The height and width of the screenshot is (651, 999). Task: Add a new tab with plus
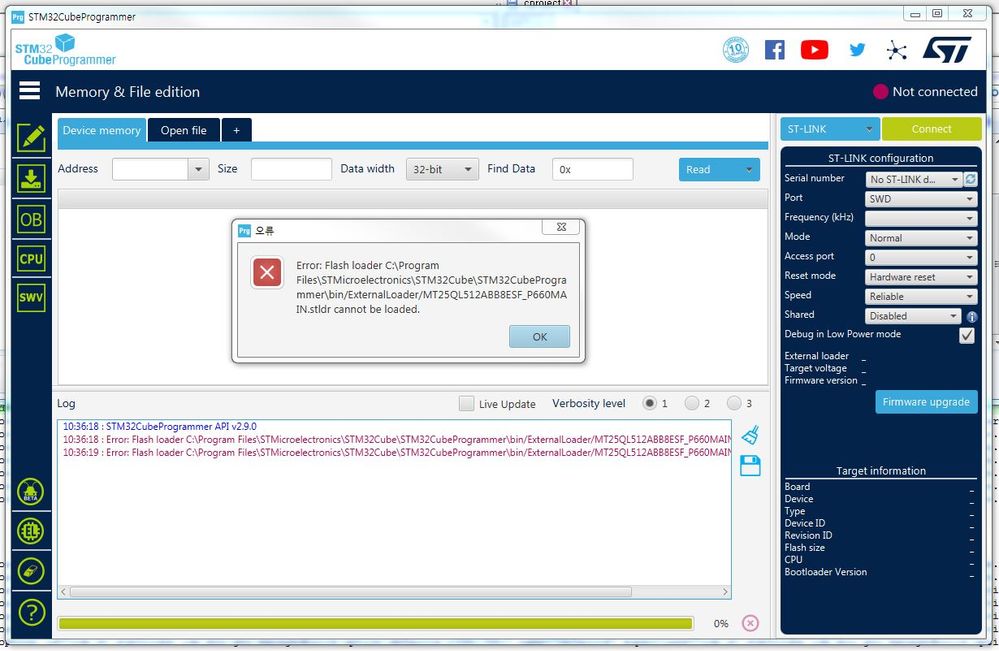[236, 130]
